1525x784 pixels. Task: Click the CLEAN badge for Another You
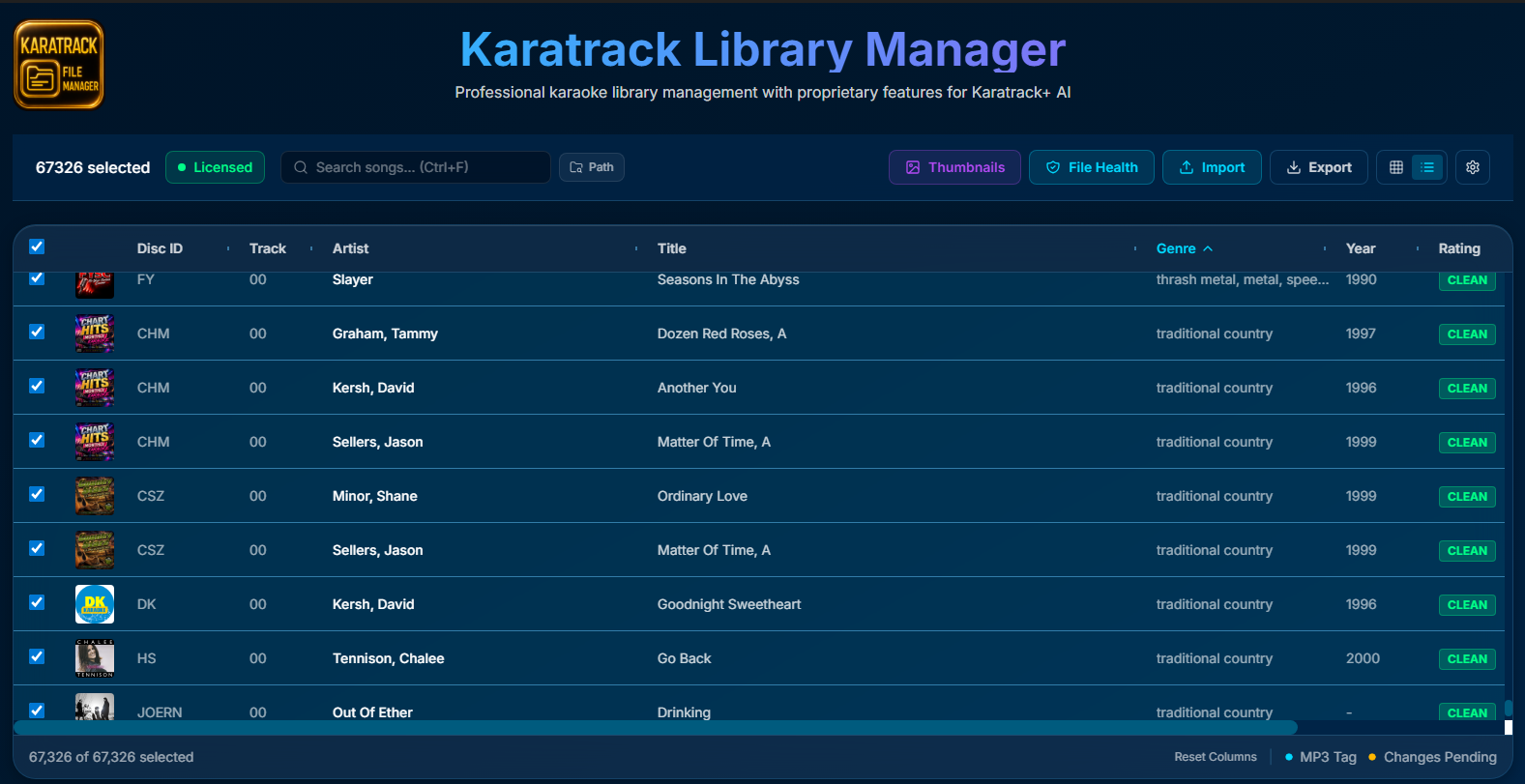pyautogui.click(x=1467, y=389)
